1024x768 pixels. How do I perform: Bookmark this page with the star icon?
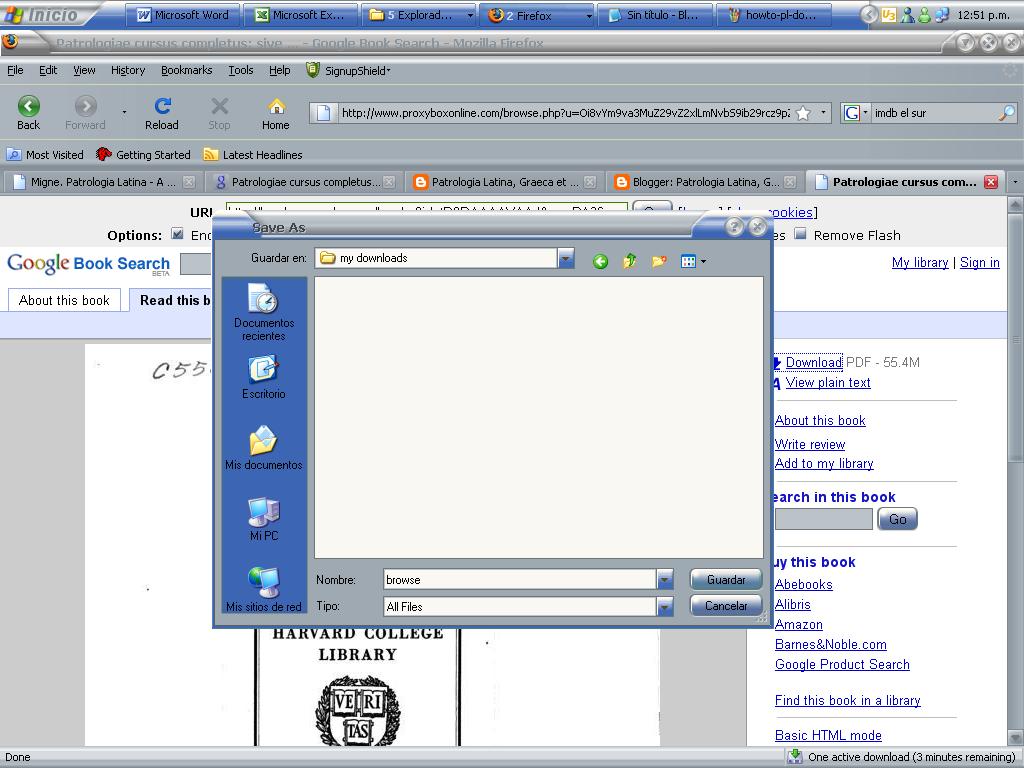pos(803,113)
